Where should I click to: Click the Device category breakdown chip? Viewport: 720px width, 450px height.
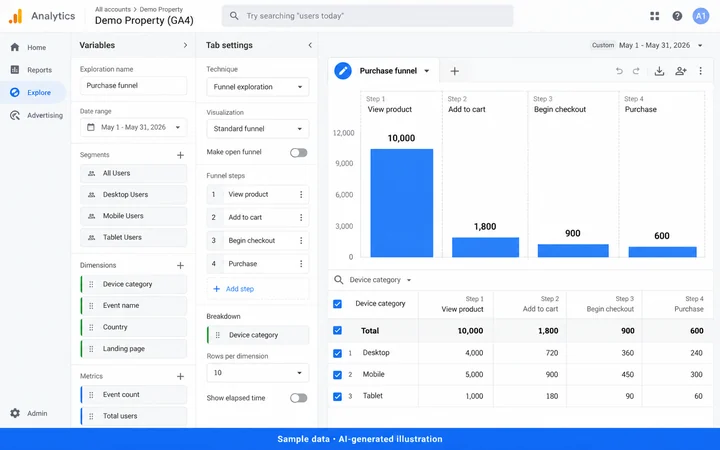[x=258, y=335]
